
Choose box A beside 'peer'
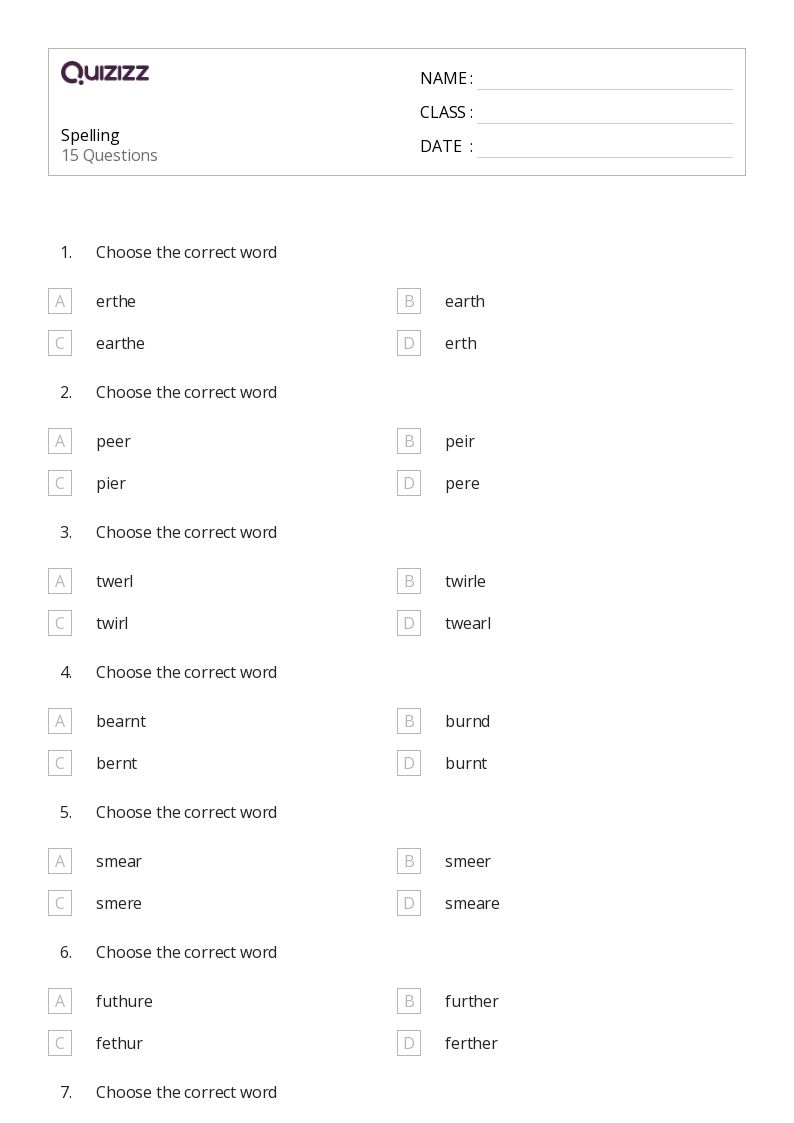point(60,441)
